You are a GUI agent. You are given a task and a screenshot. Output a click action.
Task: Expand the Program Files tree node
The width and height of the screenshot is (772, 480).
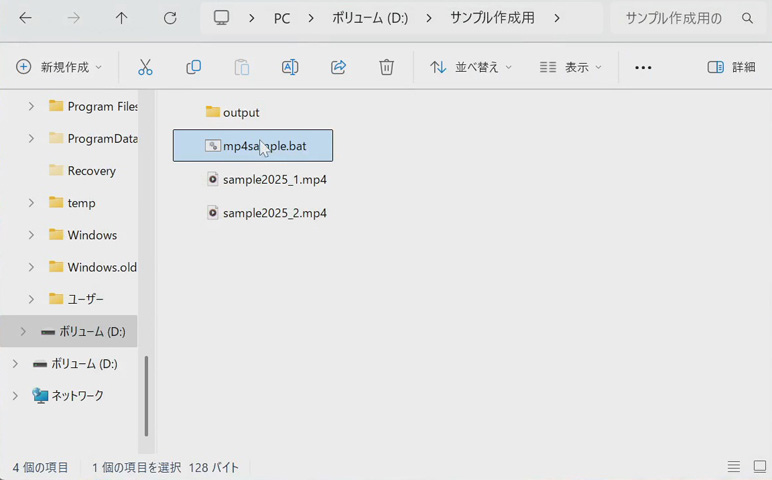[x=31, y=106]
